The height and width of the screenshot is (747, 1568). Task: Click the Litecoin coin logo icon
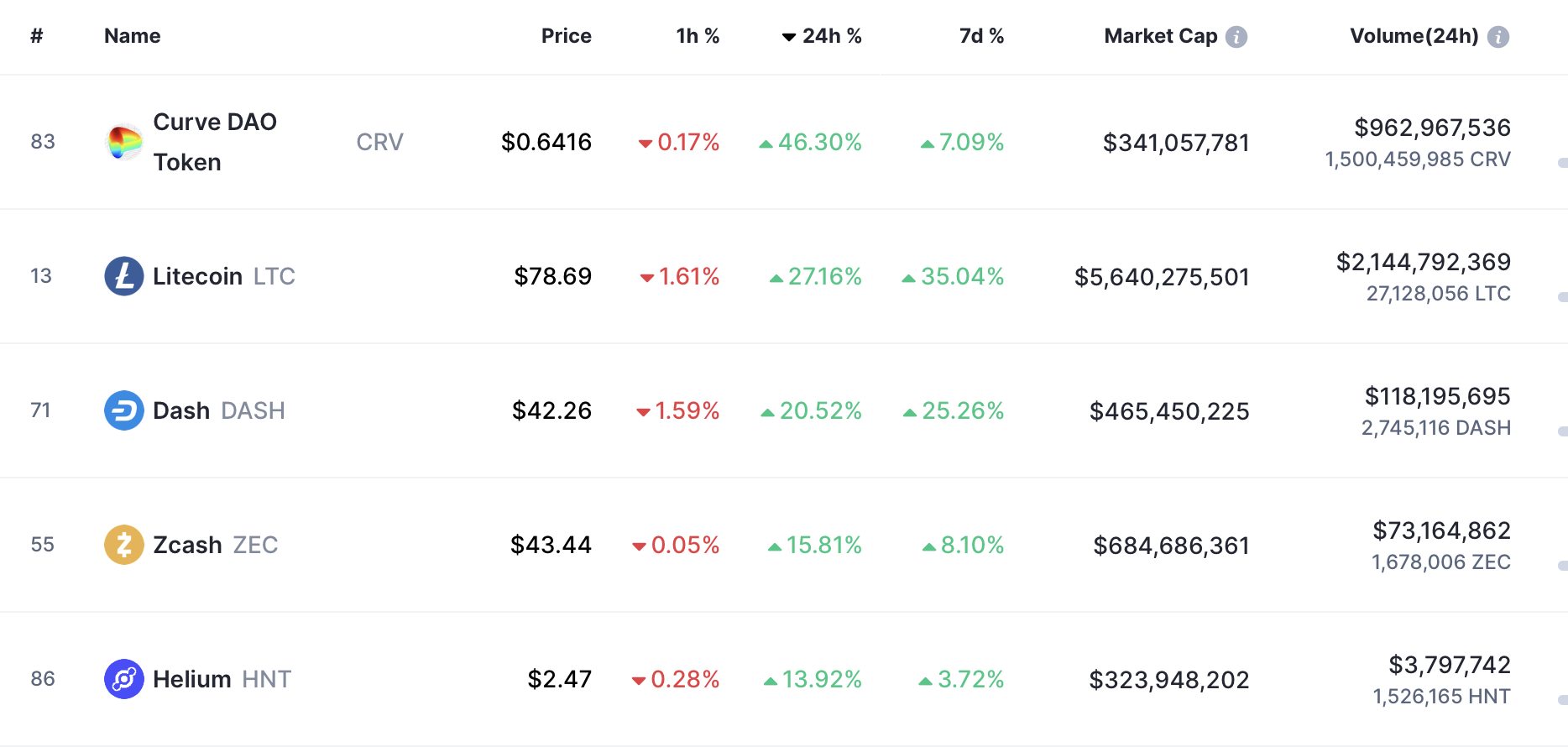pos(124,276)
